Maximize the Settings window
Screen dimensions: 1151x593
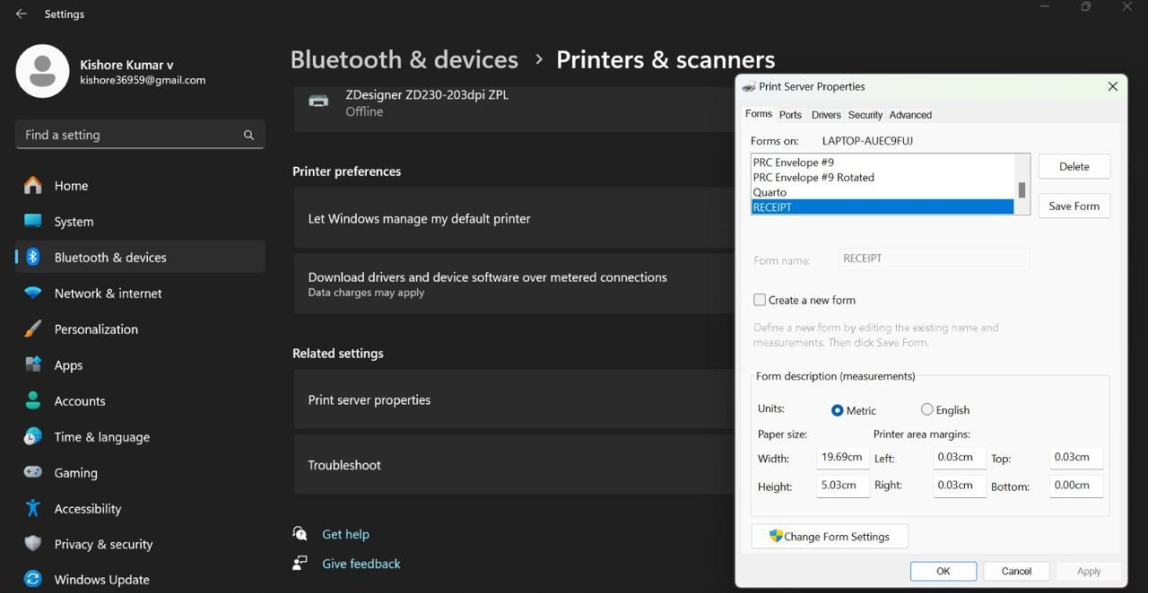coord(1086,7)
